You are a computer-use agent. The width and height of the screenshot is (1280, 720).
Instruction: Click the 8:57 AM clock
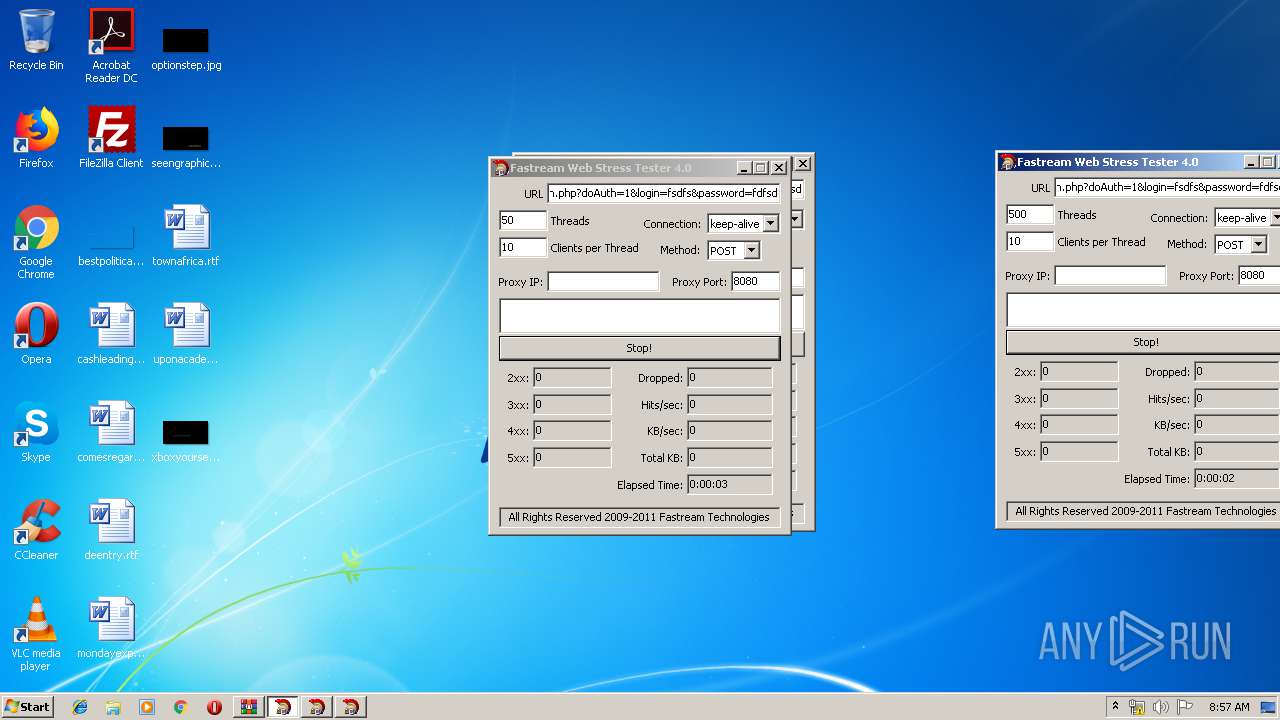(1229, 707)
